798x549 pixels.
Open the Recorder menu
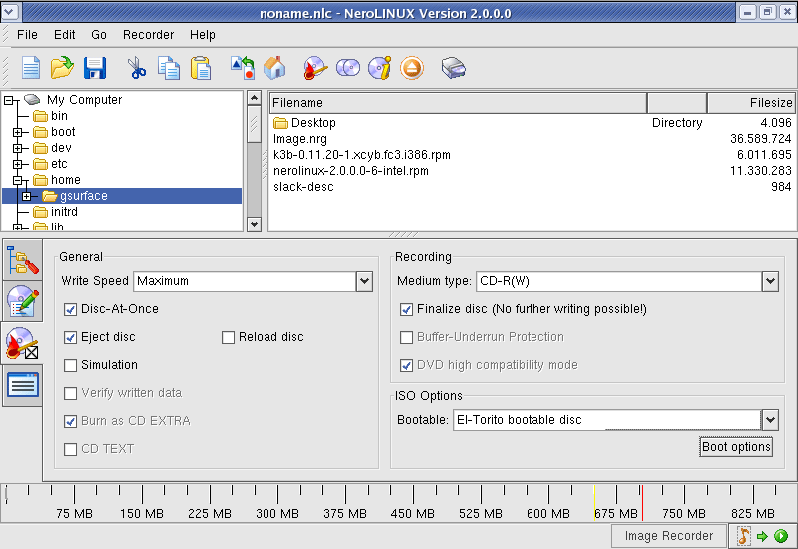[x=148, y=35]
